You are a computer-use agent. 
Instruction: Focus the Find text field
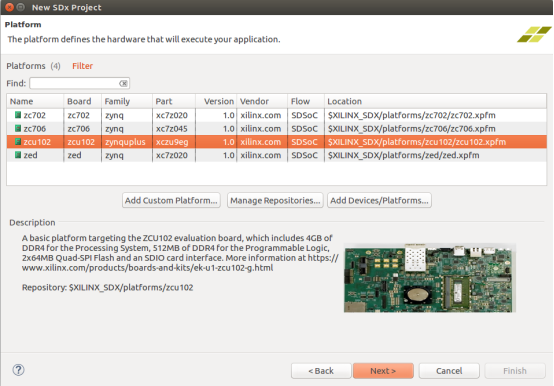pyautogui.click(x=80, y=83)
